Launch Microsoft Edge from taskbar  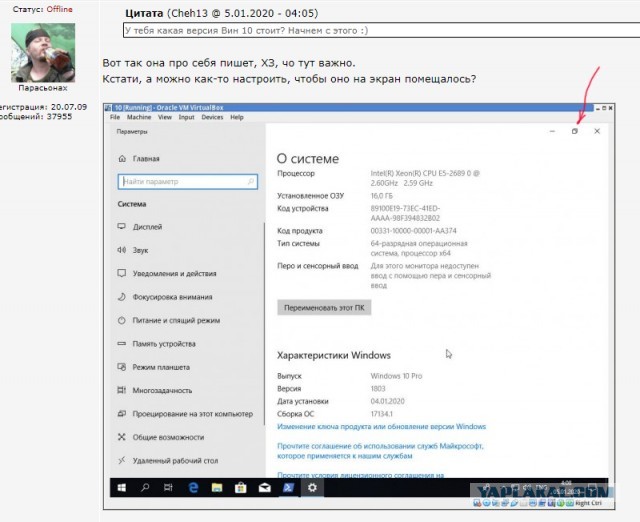[193, 487]
